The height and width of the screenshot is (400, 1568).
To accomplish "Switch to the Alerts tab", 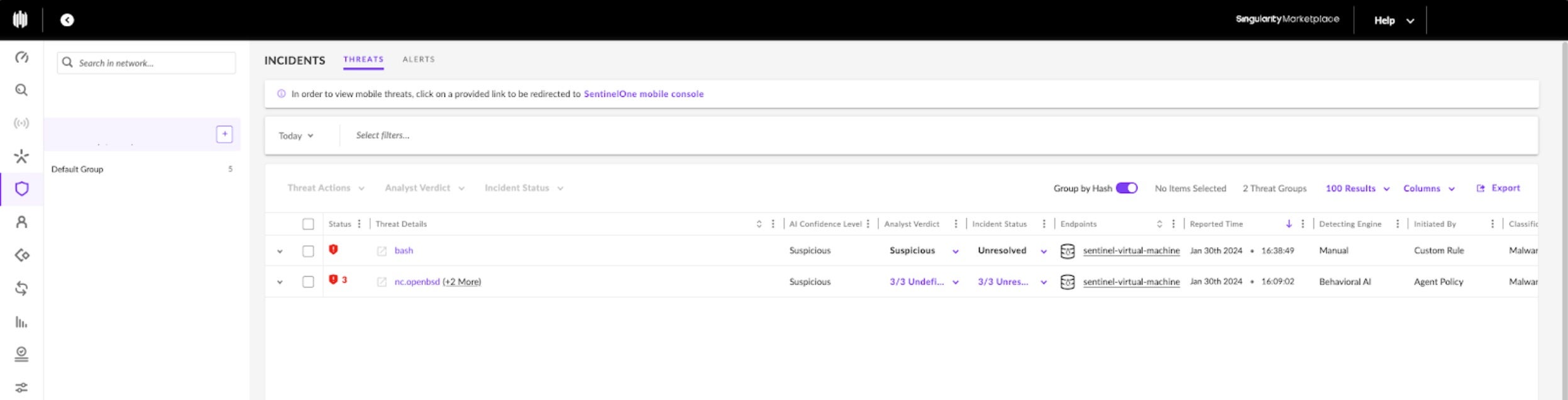I will [x=418, y=59].
